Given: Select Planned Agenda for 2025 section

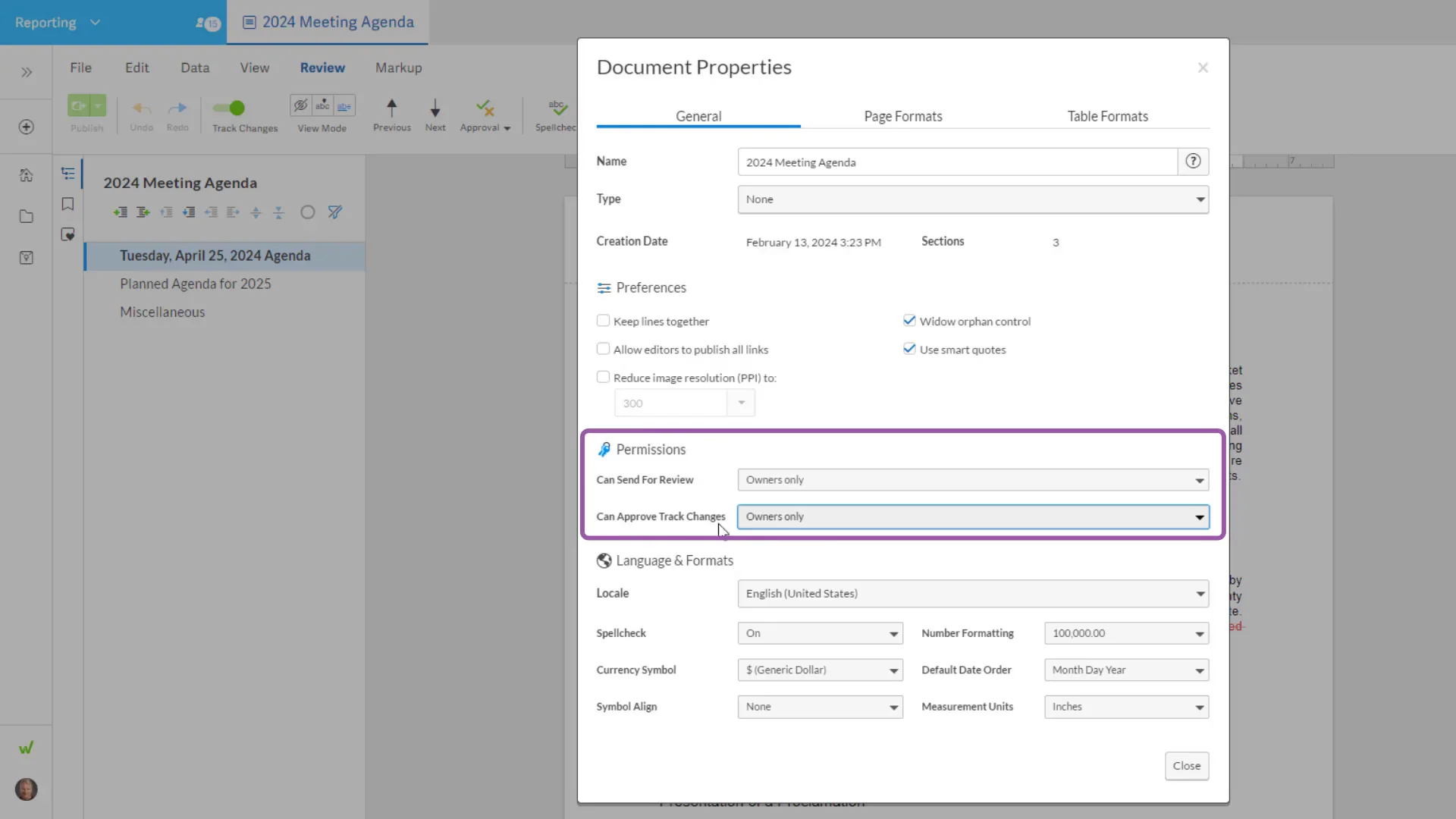Looking at the screenshot, I should click(x=196, y=284).
